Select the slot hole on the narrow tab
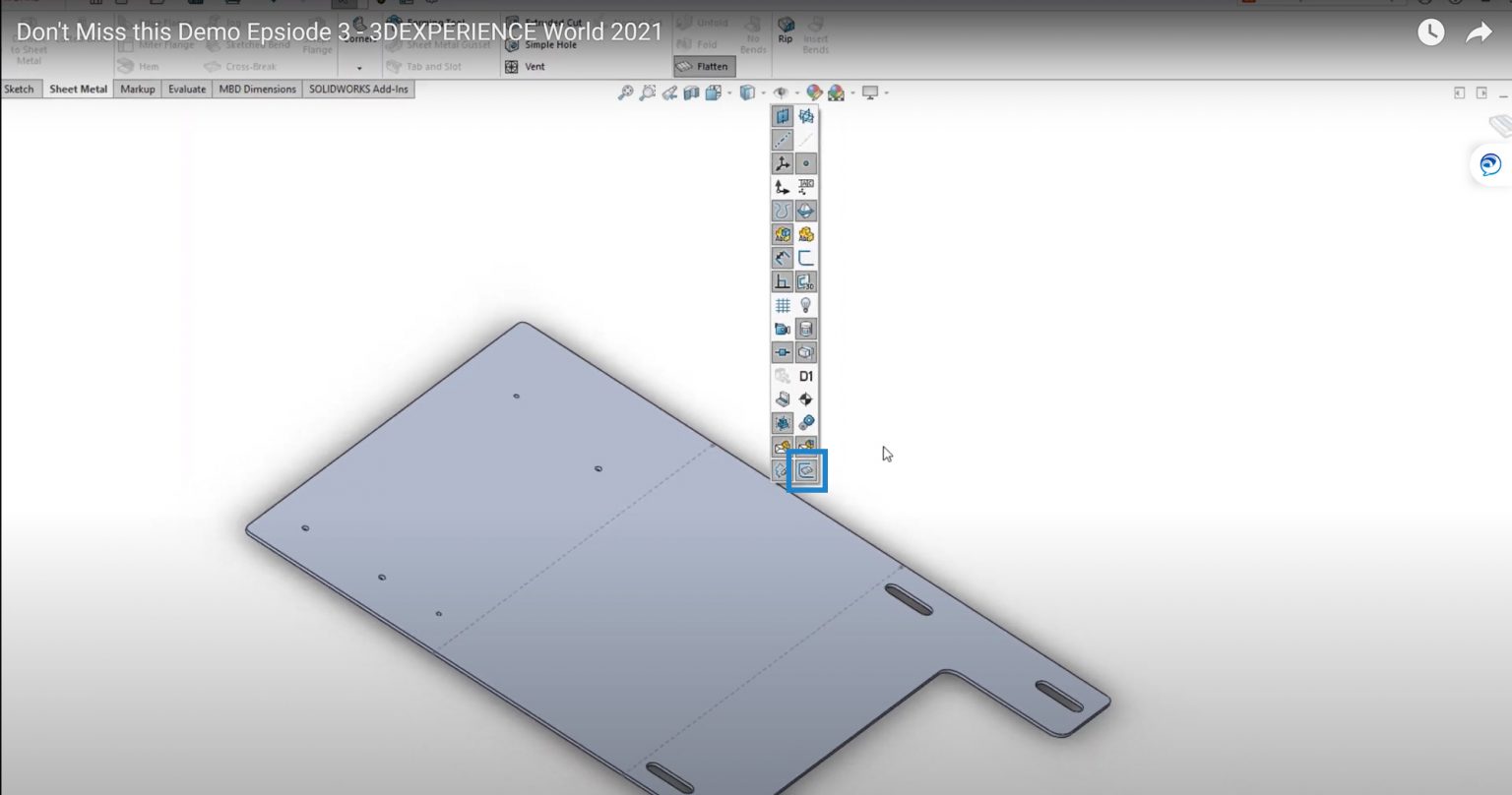This screenshot has height=795, width=1512. tap(1059, 696)
